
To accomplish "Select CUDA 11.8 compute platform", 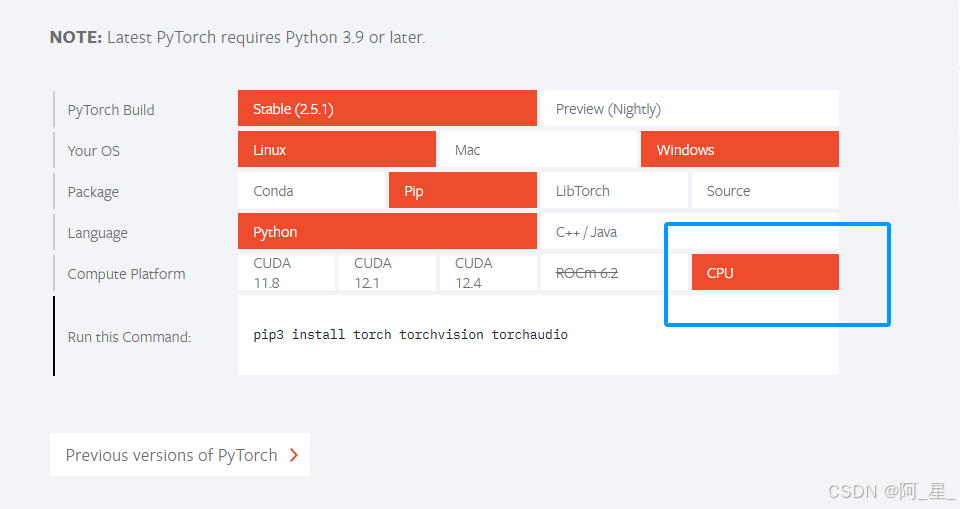I will [287, 273].
